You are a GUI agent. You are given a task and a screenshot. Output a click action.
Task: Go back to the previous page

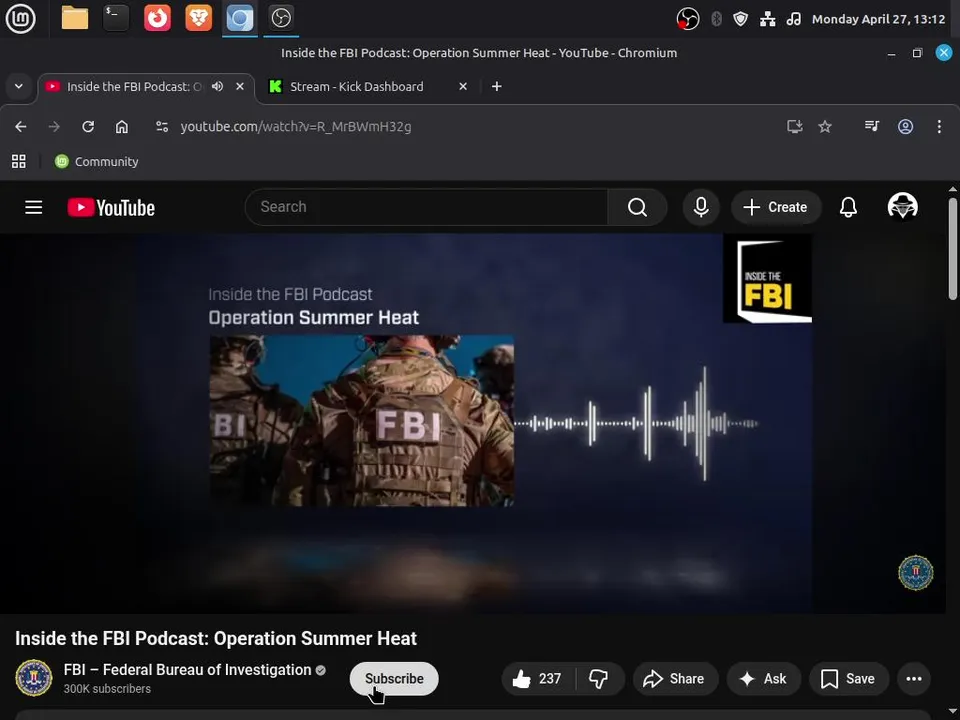(21, 127)
